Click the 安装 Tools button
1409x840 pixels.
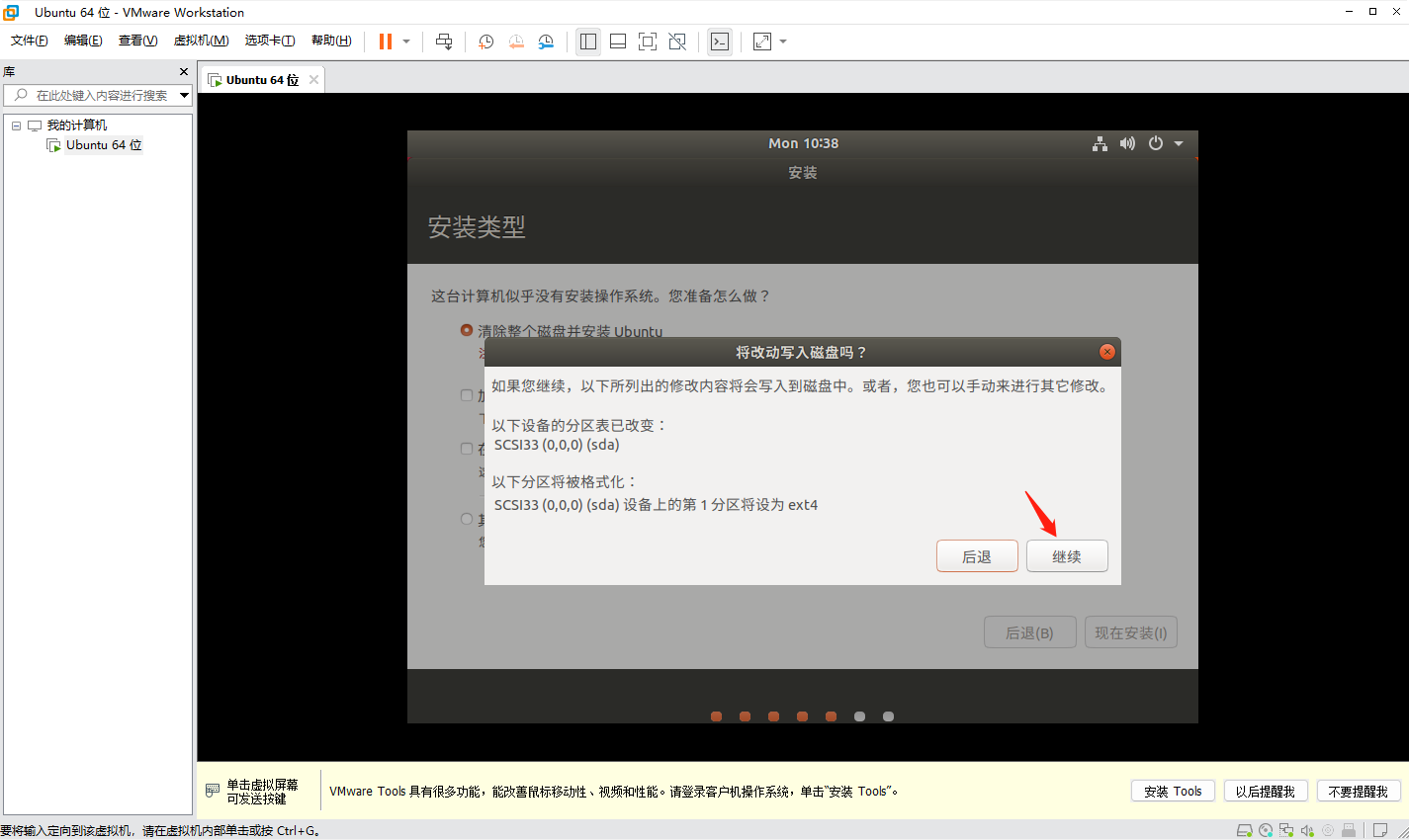tap(1172, 792)
